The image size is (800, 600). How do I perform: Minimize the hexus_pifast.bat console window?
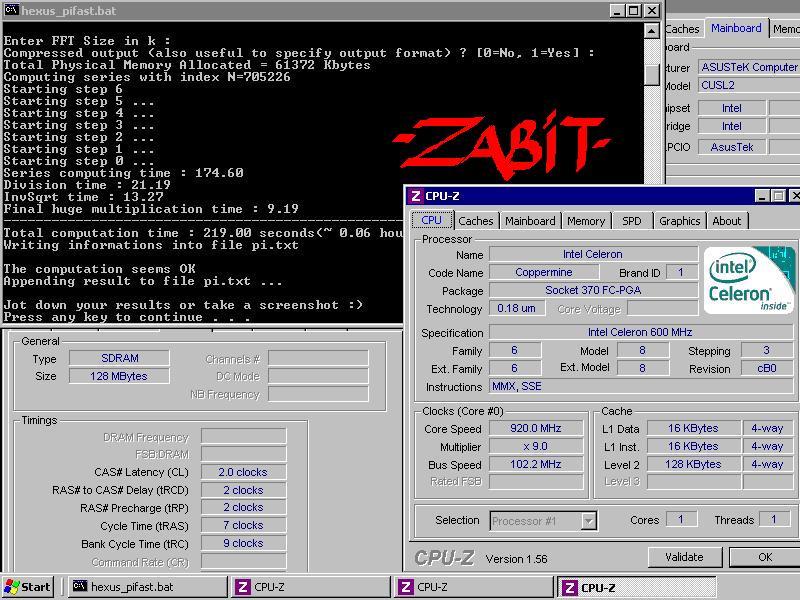click(x=617, y=10)
